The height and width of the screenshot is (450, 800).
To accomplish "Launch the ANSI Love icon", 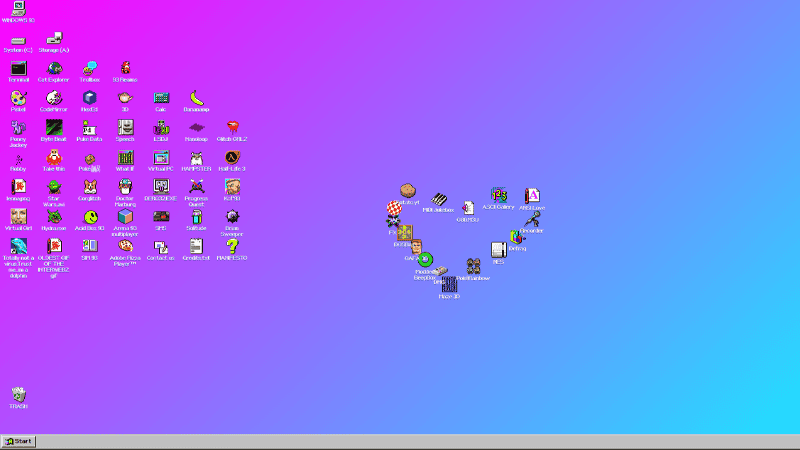I will [532, 196].
